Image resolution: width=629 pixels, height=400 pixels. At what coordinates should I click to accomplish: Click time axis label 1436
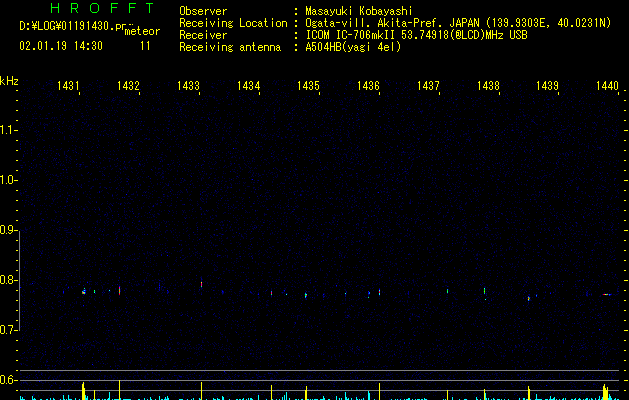tap(368, 85)
